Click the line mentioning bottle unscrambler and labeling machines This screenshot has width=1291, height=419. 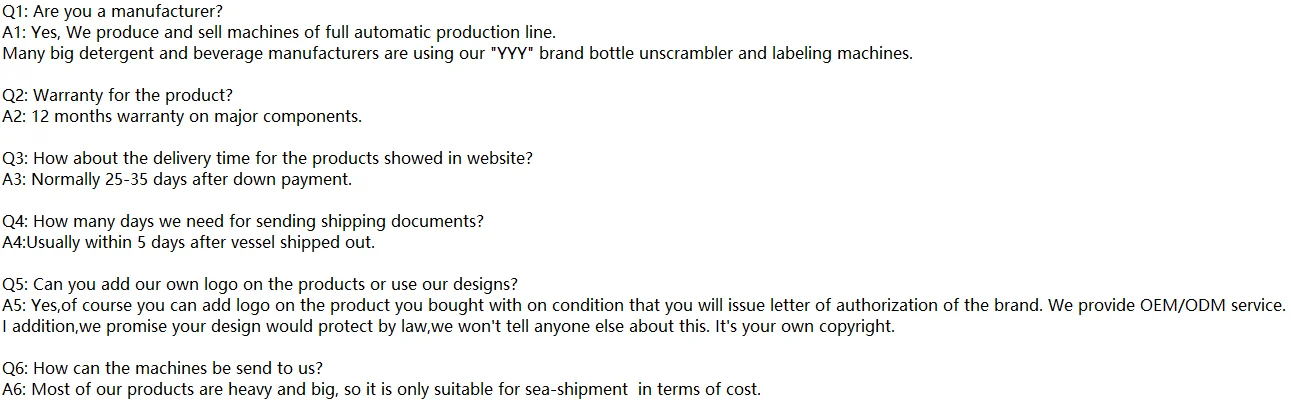(457, 54)
